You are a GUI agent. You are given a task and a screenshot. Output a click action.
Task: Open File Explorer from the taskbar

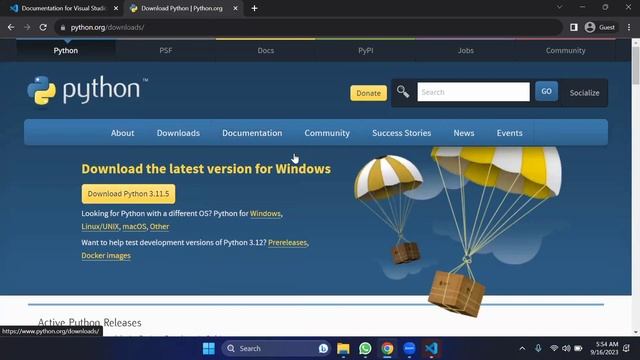click(343, 349)
